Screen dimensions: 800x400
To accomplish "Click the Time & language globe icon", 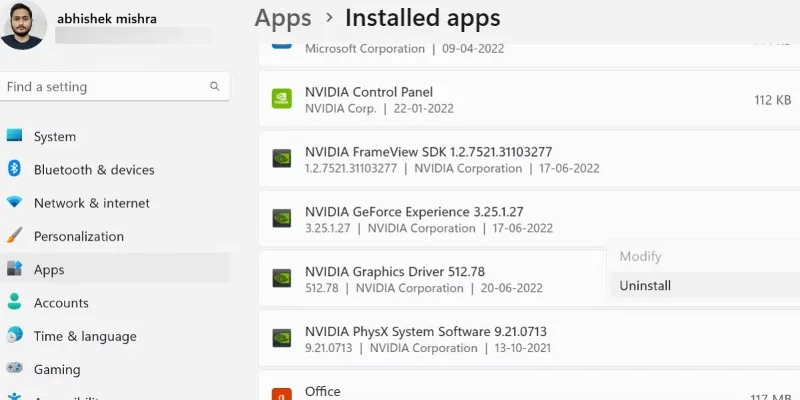I will [14, 335].
